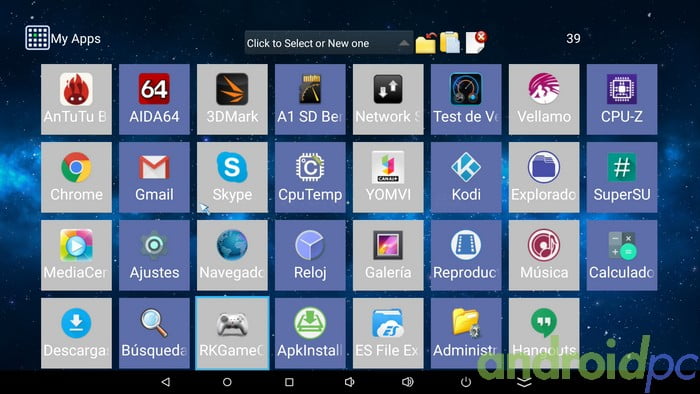Open Kodi media player

tap(466, 177)
